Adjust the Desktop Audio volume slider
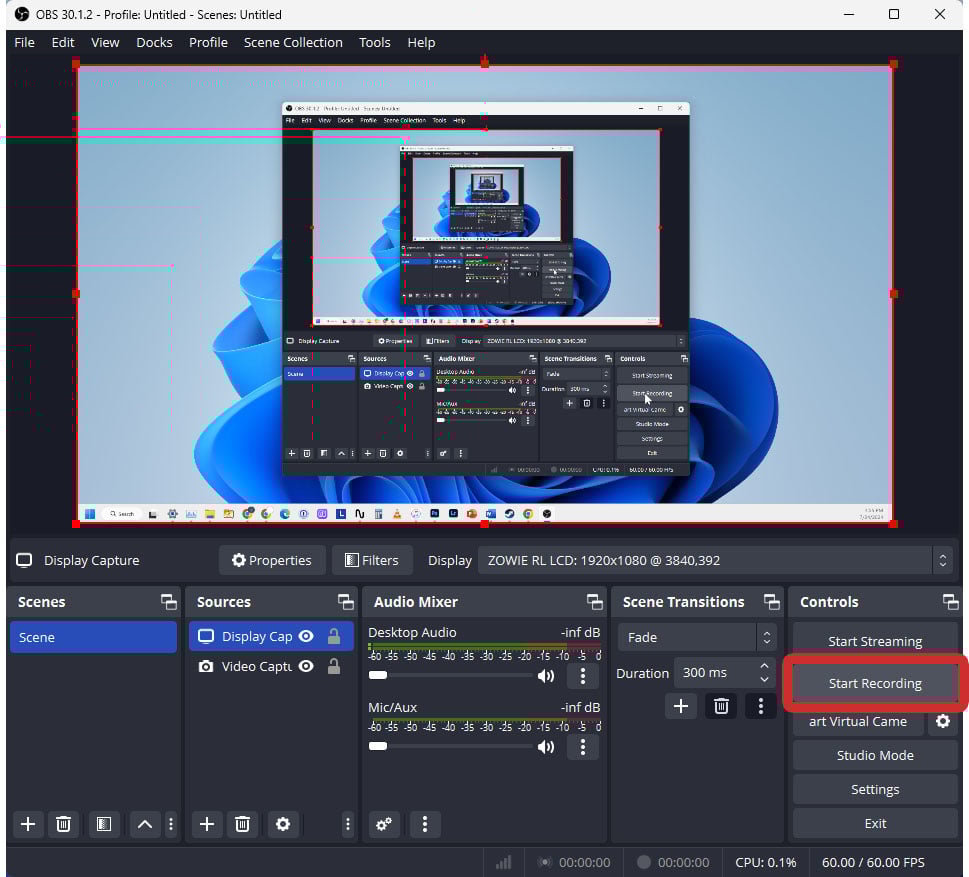Screen dimensions: 969x877 pyautogui.click(x=379, y=675)
